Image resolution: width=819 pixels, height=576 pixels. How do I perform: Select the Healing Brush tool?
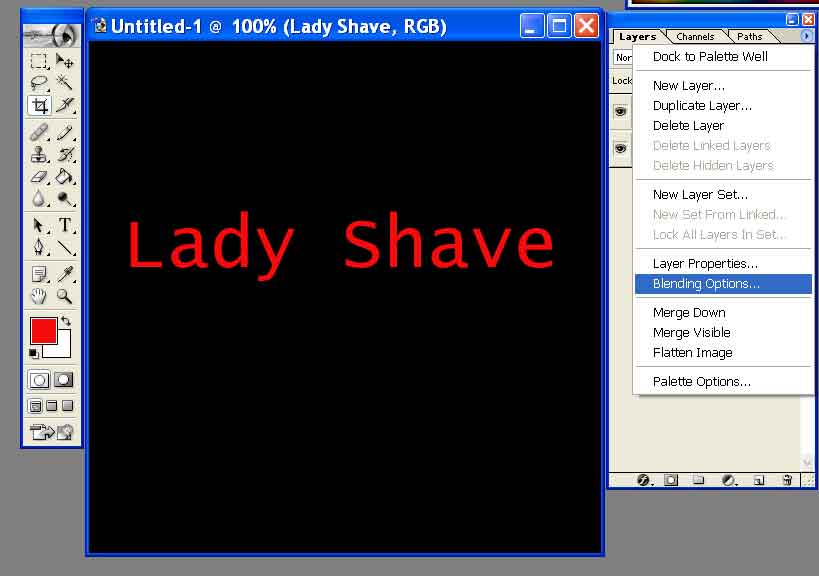(x=39, y=132)
